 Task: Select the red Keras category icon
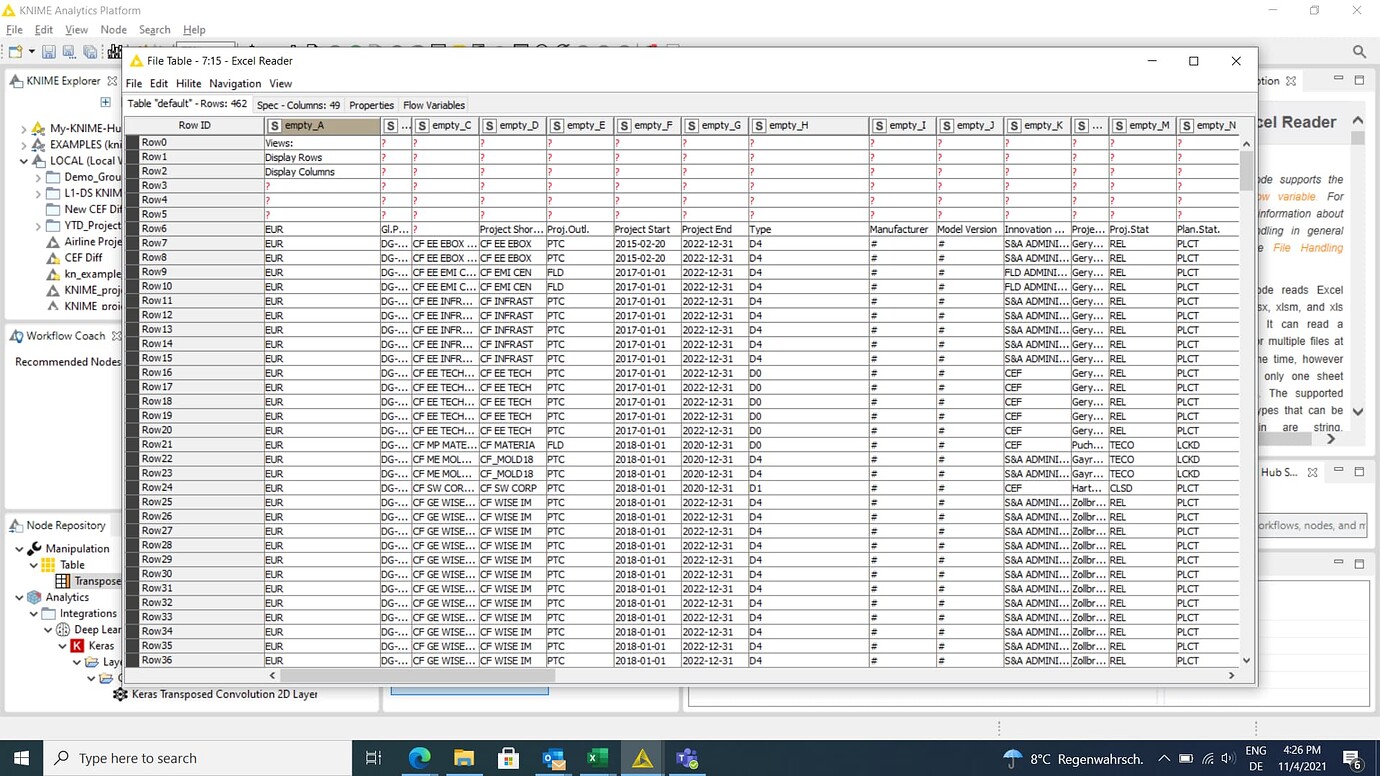point(77,646)
